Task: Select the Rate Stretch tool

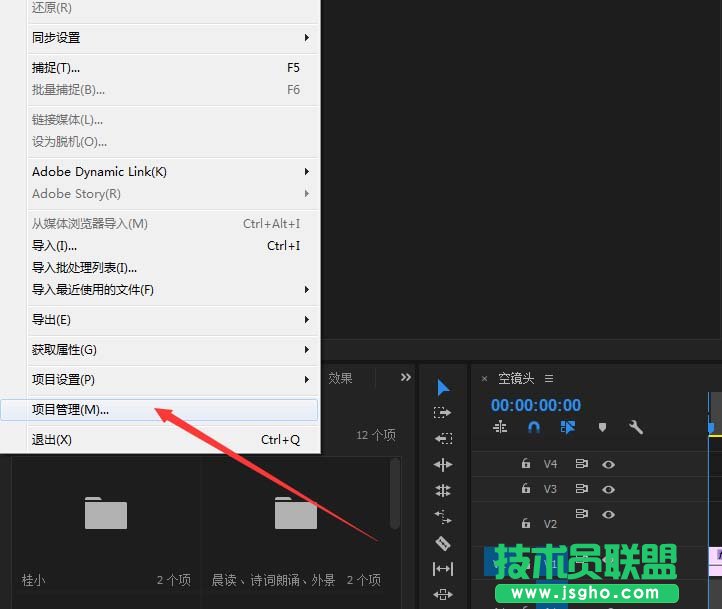Action: tap(443, 516)
